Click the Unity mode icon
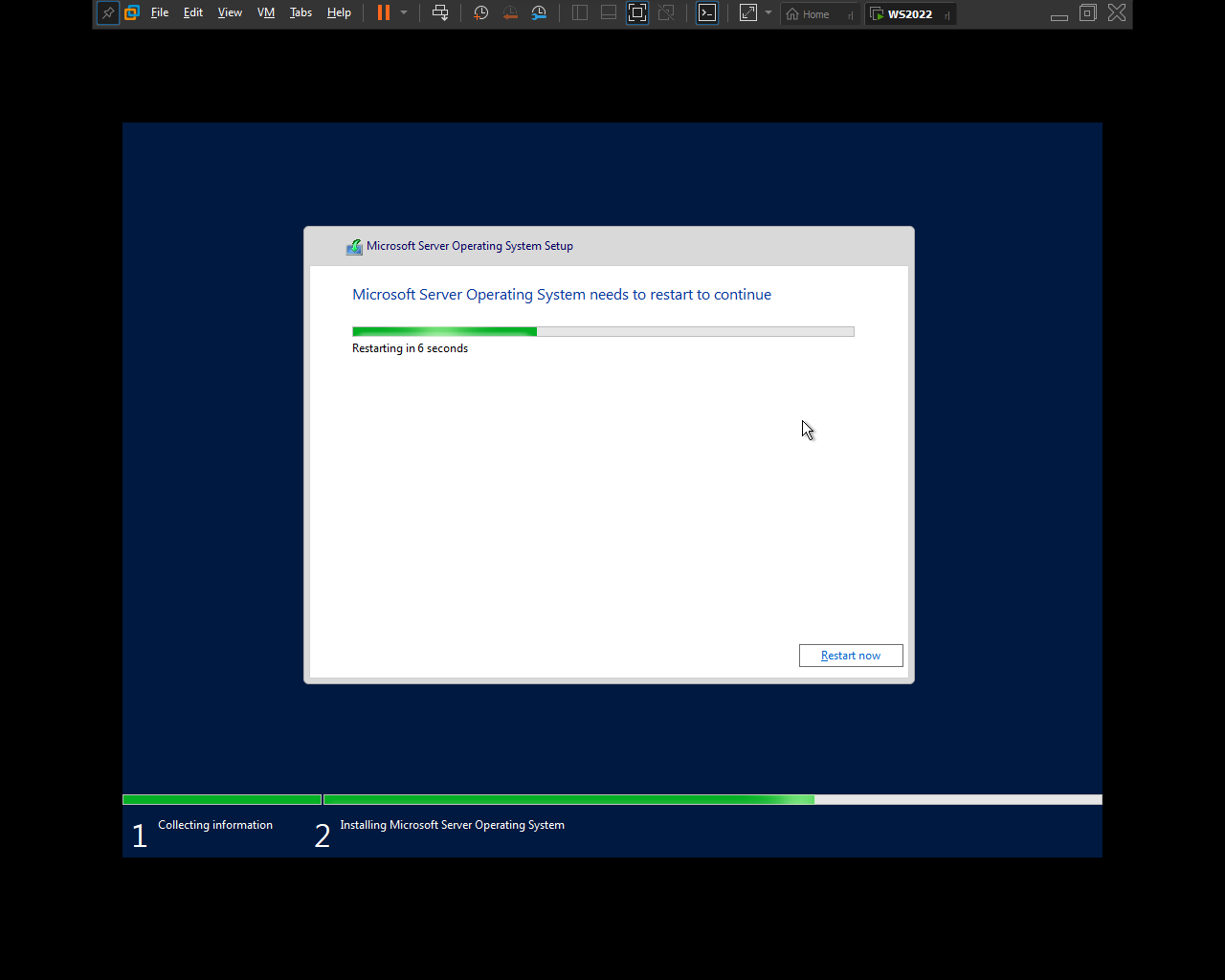This screenshot has width=1225, height=980. tap(666, 13)
